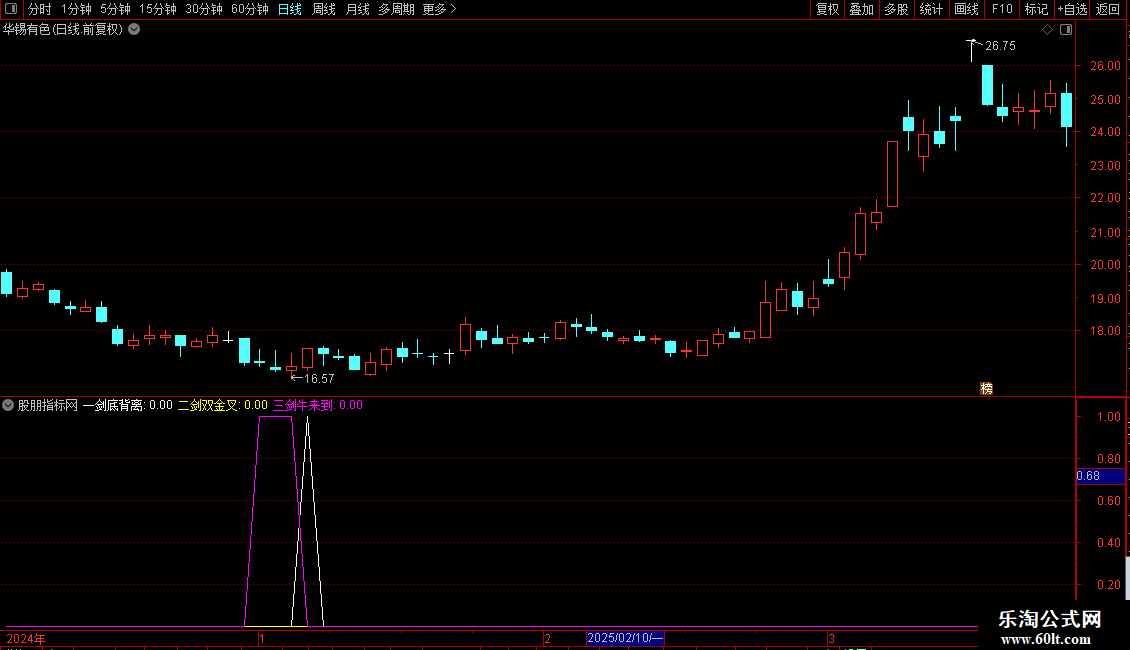The height and width of the screenshot is (650, 1130).
Task: Click the 0.68 highlighted axis value
Action: click(x=1100, y=476)
